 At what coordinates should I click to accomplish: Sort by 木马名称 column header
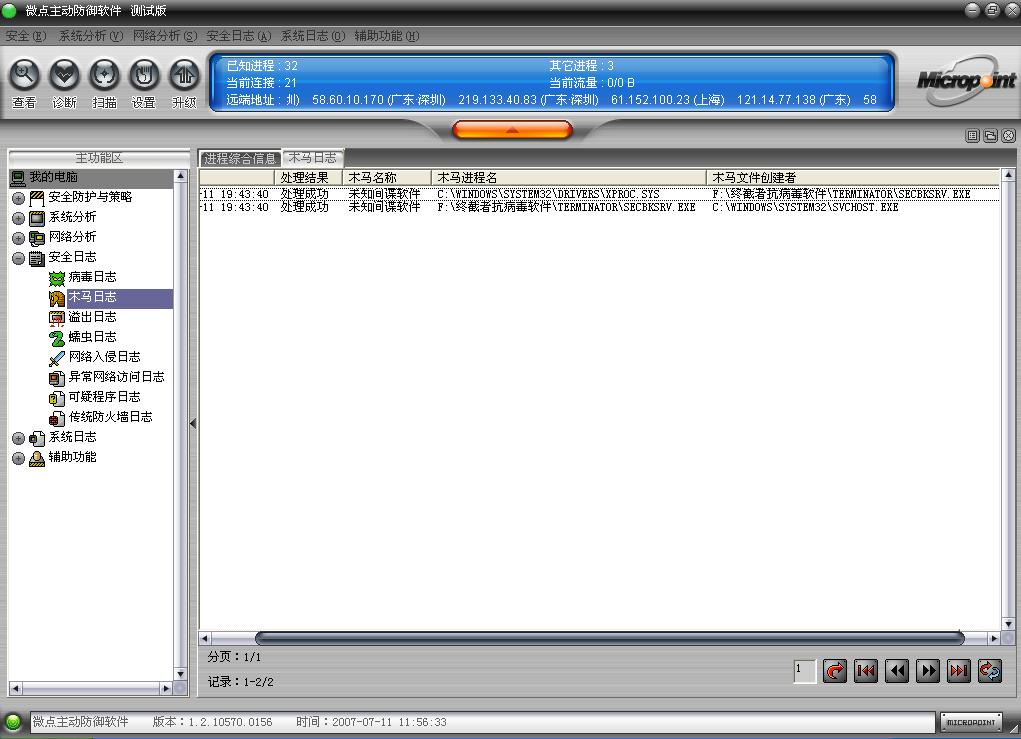coord(387,177)
